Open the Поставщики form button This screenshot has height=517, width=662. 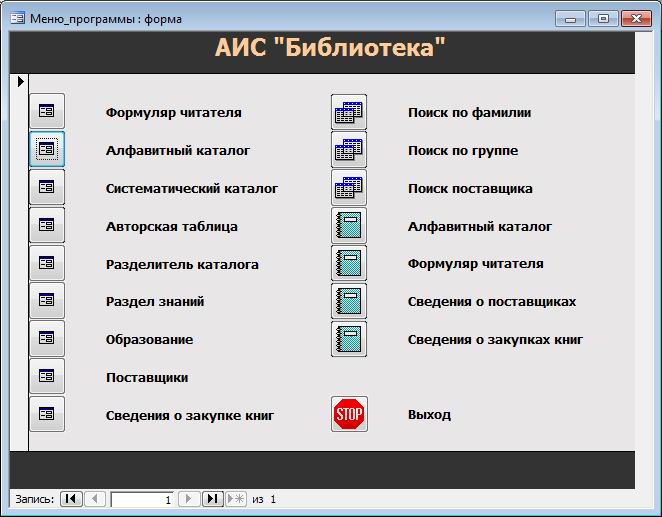tap(47, 376)
